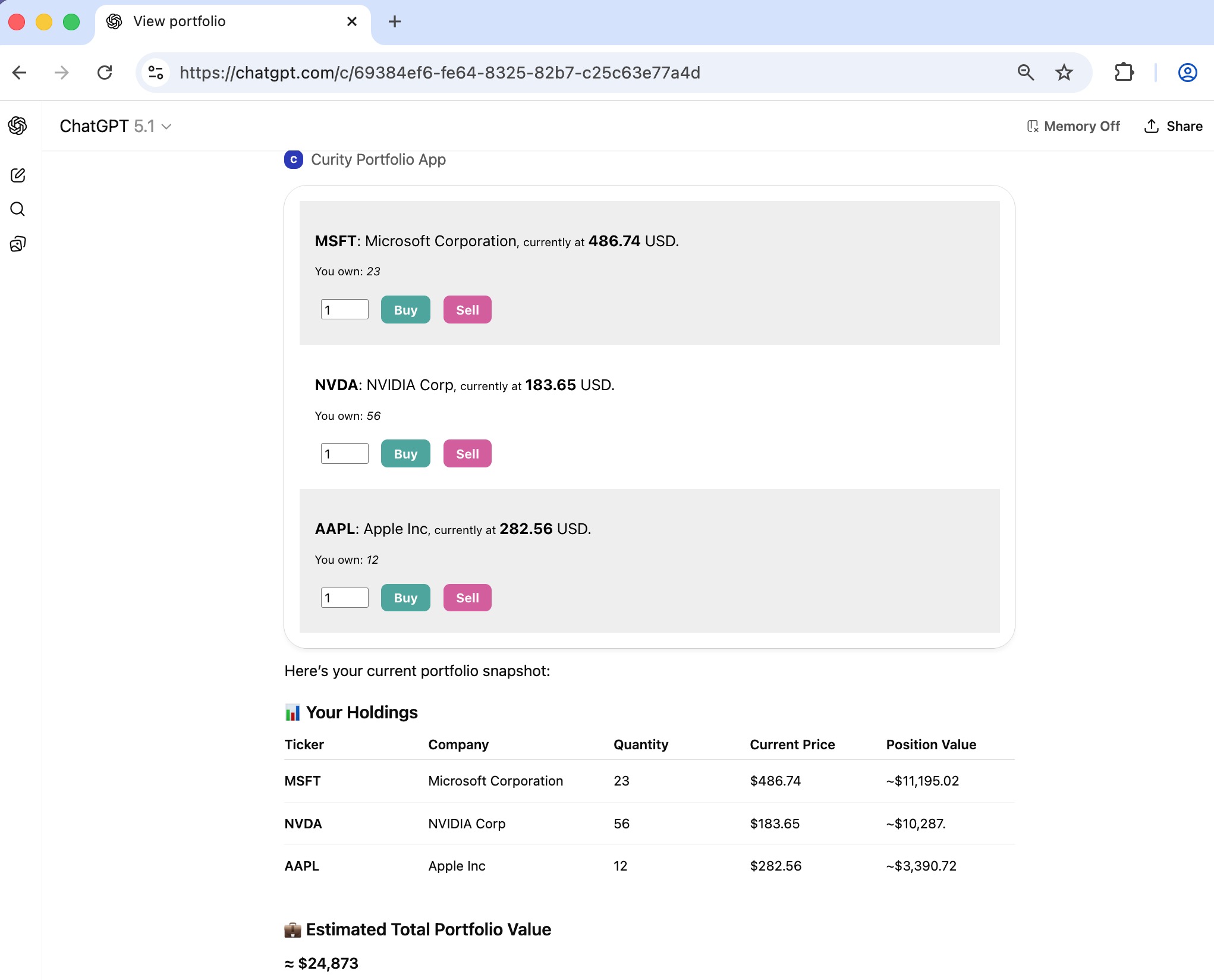Click the MSFT quantity input field

[x=344, y=309]
